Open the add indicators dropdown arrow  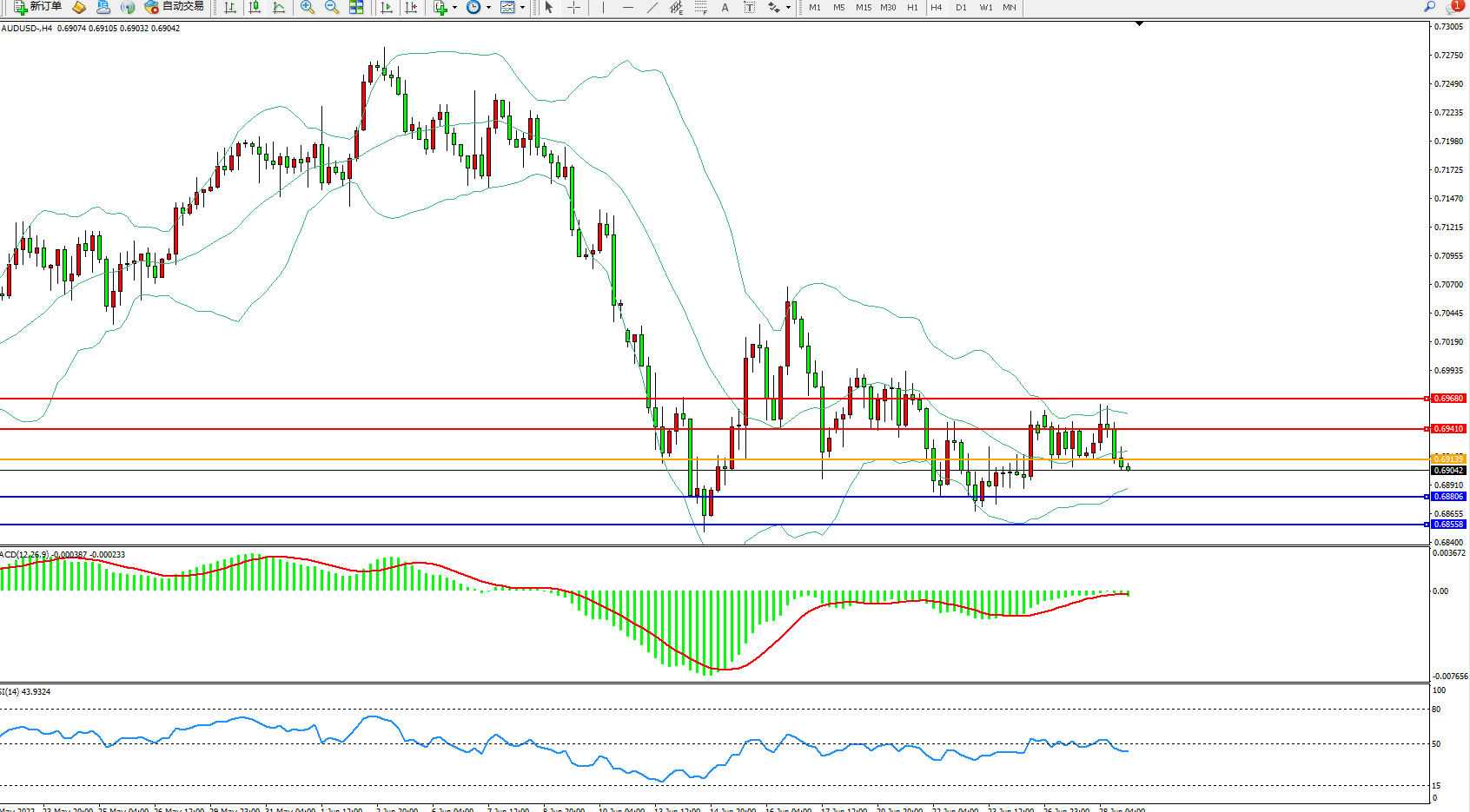coord(454,8)
